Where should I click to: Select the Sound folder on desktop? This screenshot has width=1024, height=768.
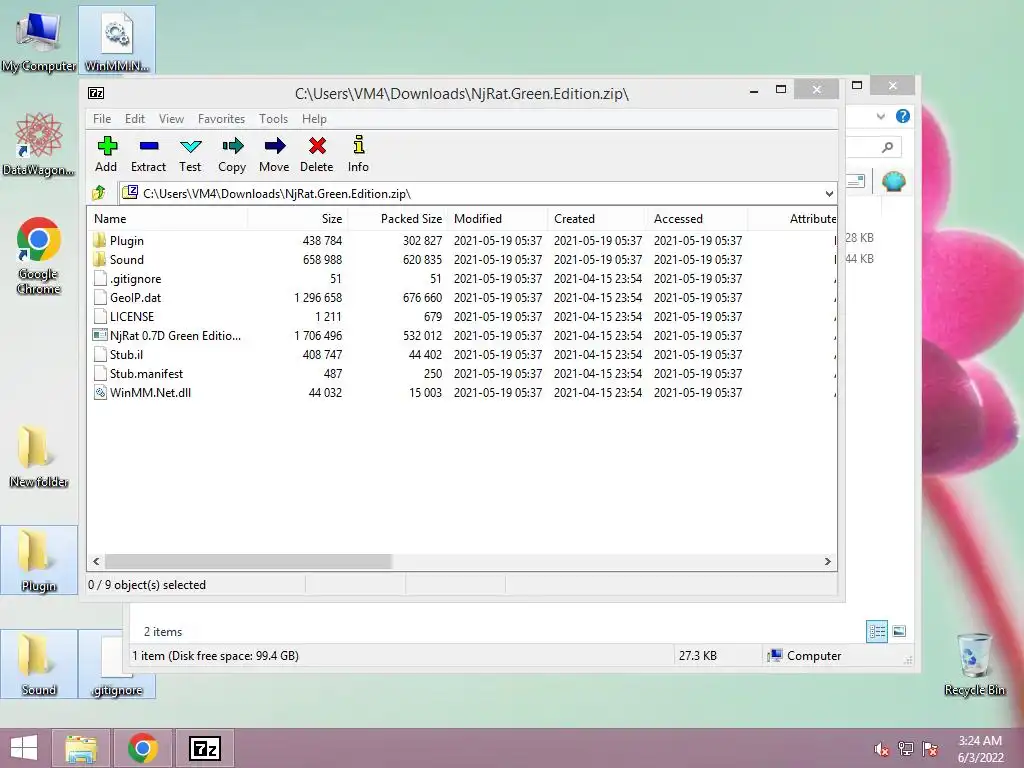pos(39,664)
